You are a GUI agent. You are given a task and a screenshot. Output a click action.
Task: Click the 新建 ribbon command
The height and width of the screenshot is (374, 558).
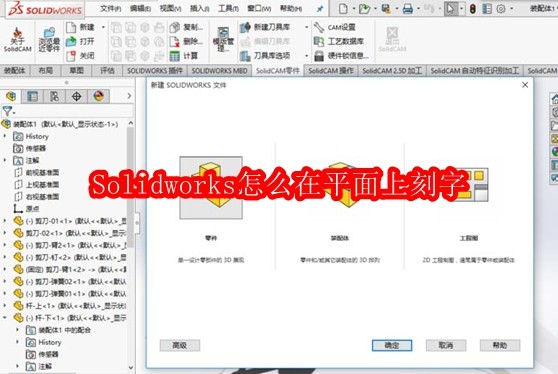point(81,27)
